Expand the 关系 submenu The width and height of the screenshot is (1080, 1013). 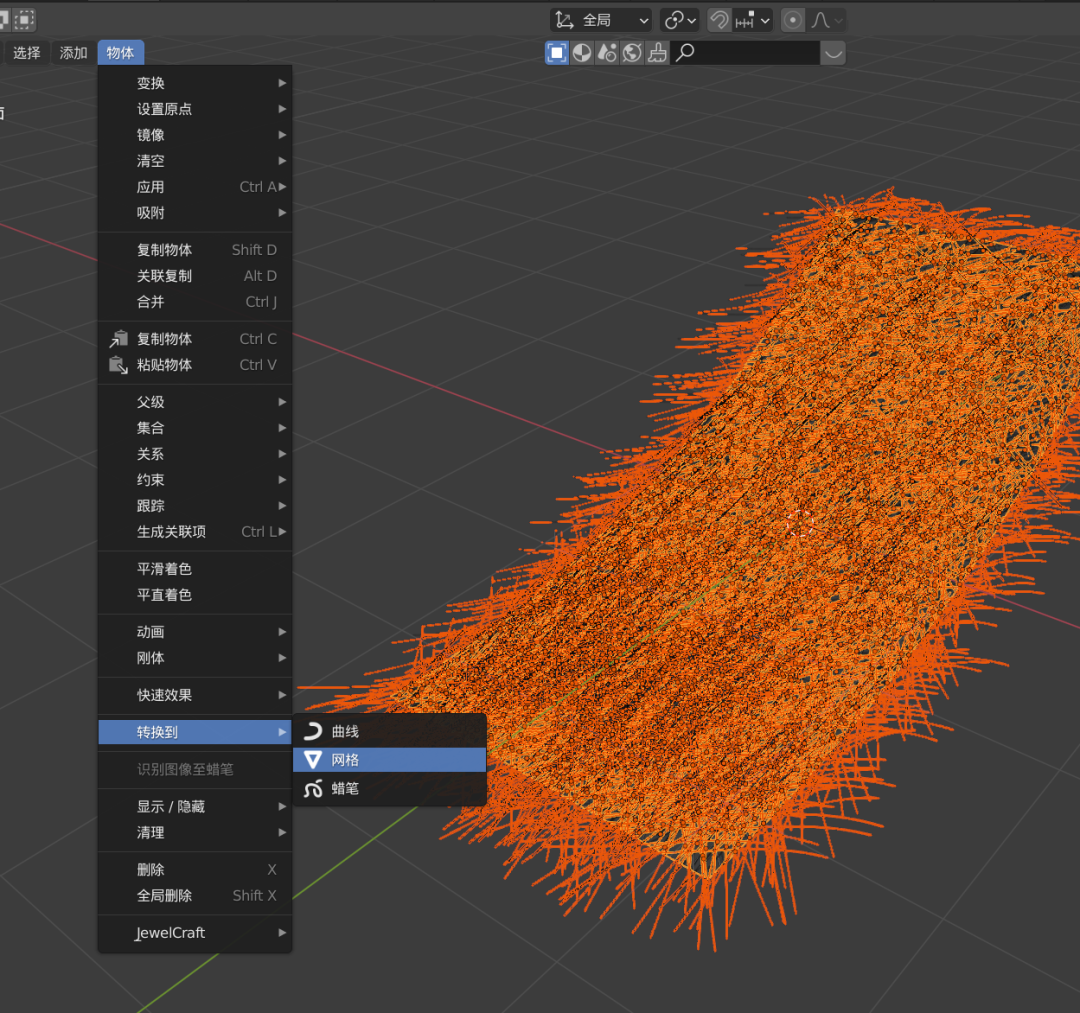tap(195, 455)
